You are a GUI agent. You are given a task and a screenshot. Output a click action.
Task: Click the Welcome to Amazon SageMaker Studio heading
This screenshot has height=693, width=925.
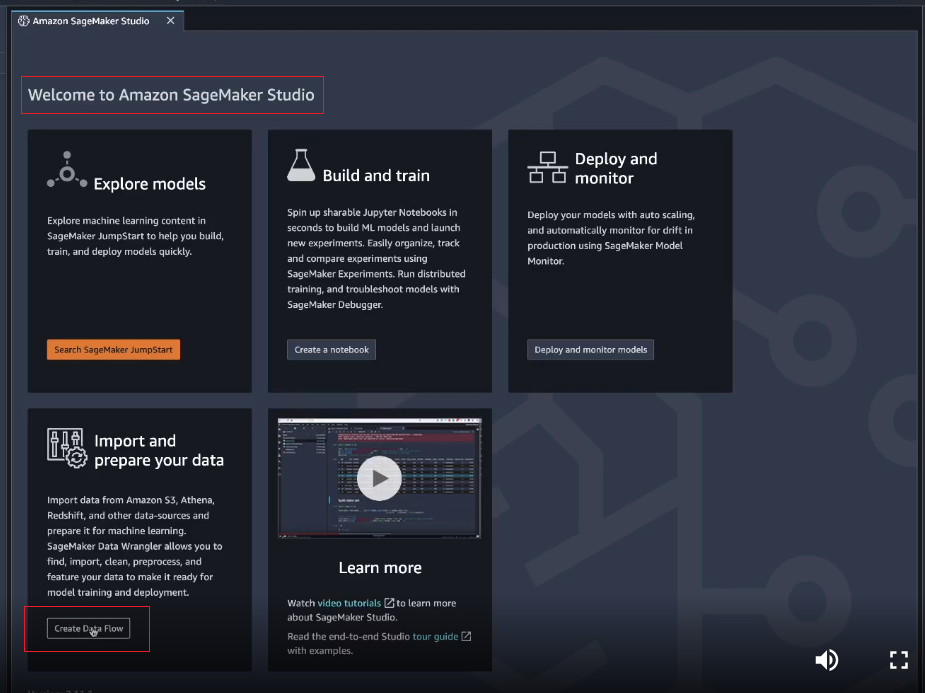pyautogui.click(x=171, y=96)
